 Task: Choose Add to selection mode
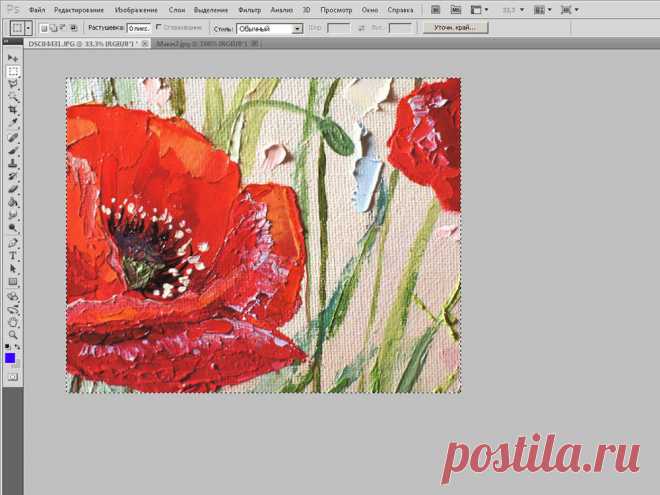[x=53, y=28]
